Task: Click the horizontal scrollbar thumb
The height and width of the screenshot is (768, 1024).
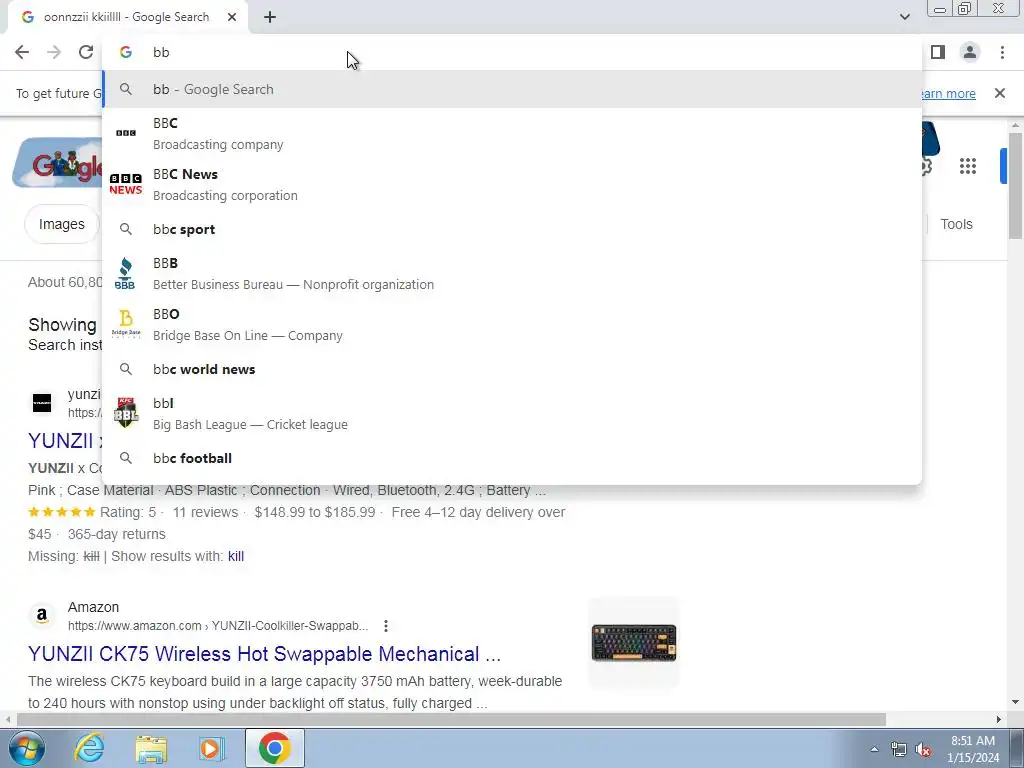Action: (451, 719)
